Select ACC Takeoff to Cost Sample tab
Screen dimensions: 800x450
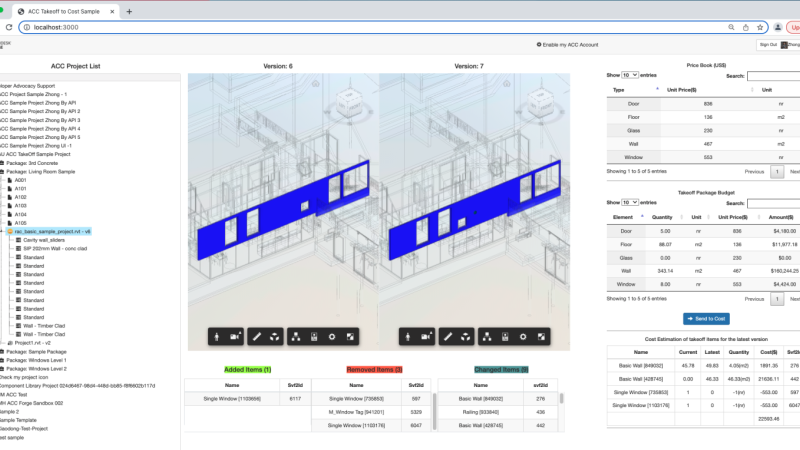[x=65, y=11]
